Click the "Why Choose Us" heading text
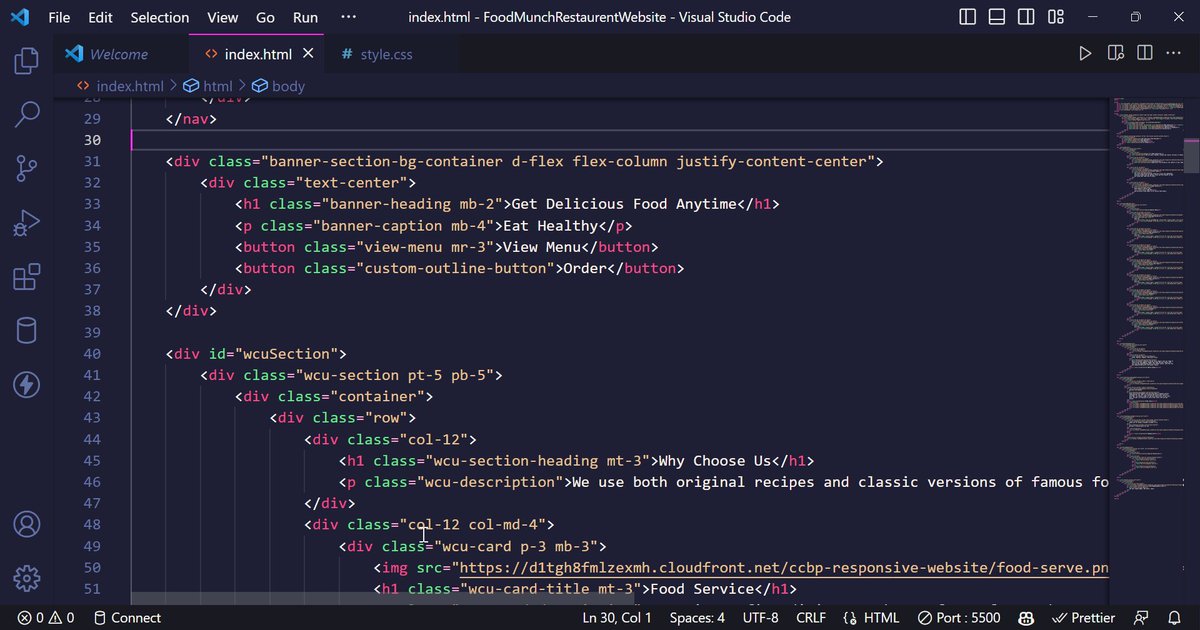The image size is (1200, 630). pyautogui.click(x=714, y=461)
